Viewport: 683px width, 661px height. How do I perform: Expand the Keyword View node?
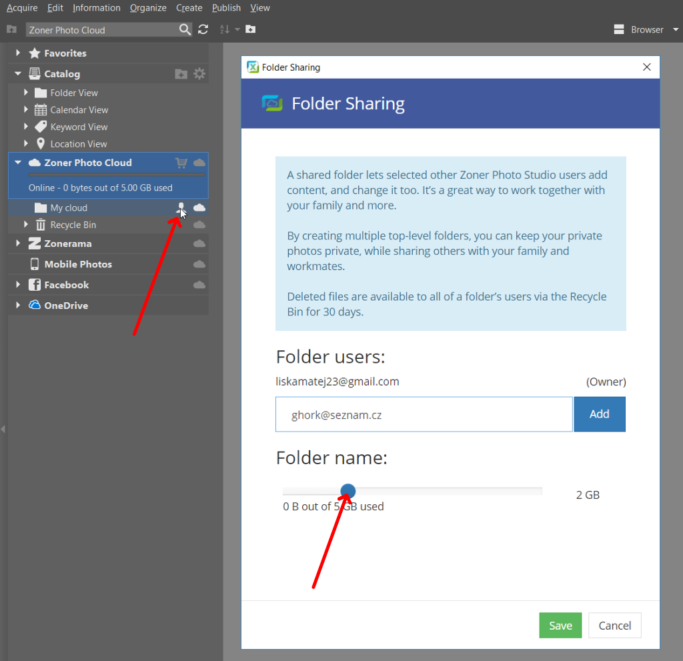coord(26,126)
